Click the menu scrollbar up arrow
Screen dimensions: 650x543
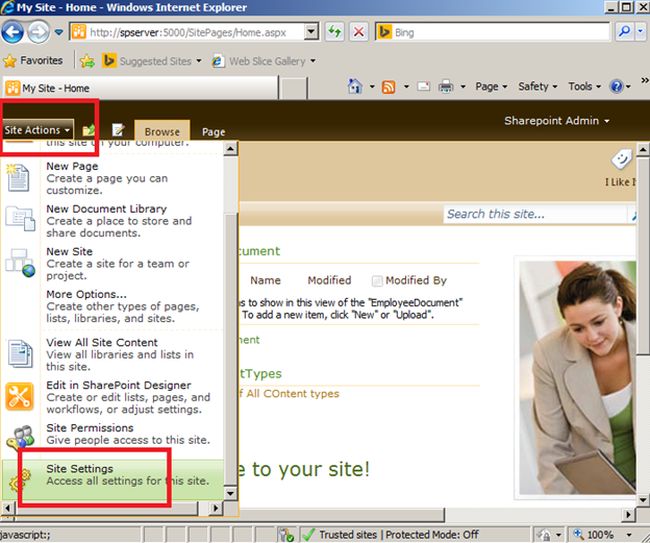(x=230, y=148)
